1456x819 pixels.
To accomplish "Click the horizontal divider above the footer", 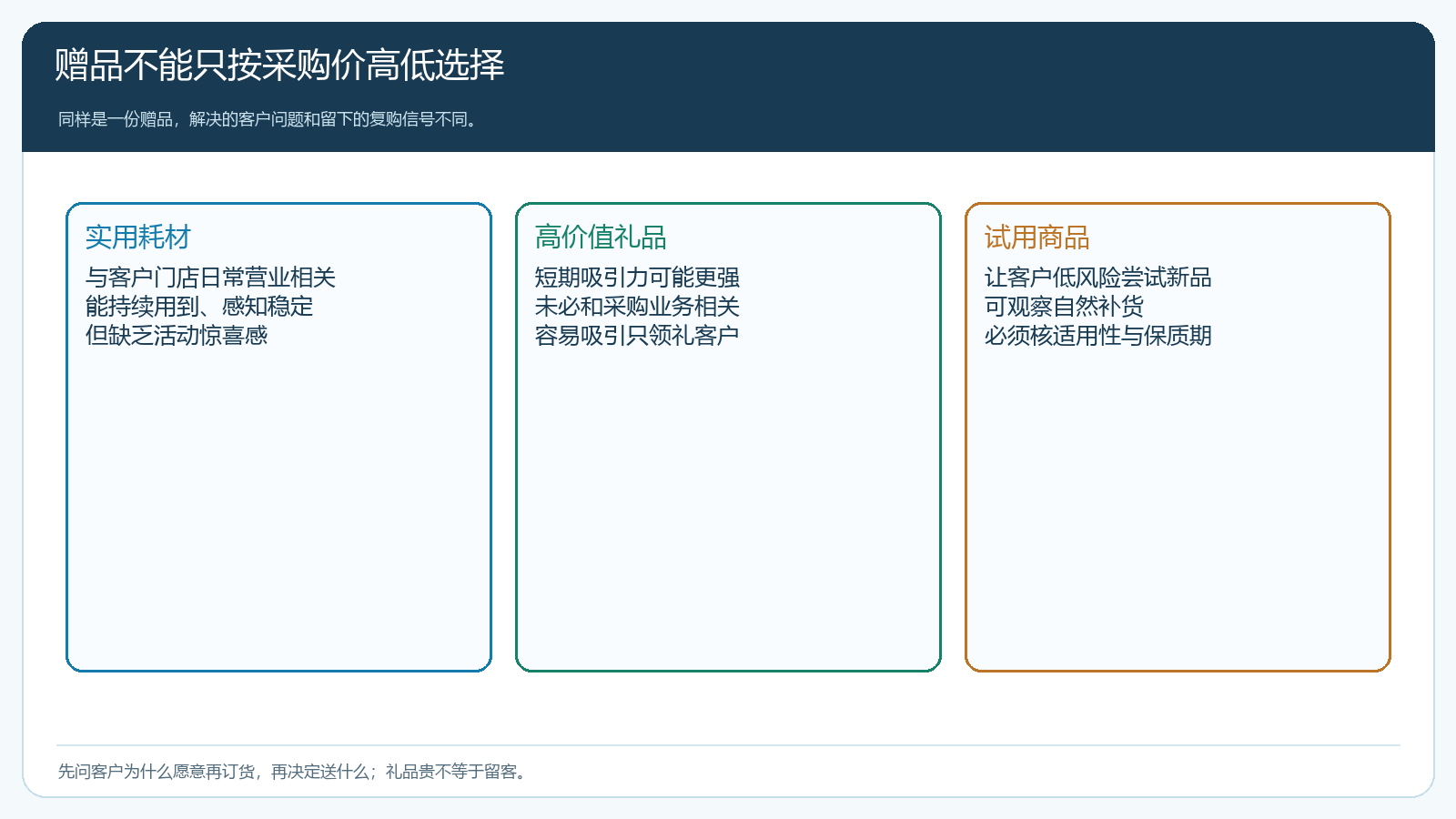I will [728, 745].
